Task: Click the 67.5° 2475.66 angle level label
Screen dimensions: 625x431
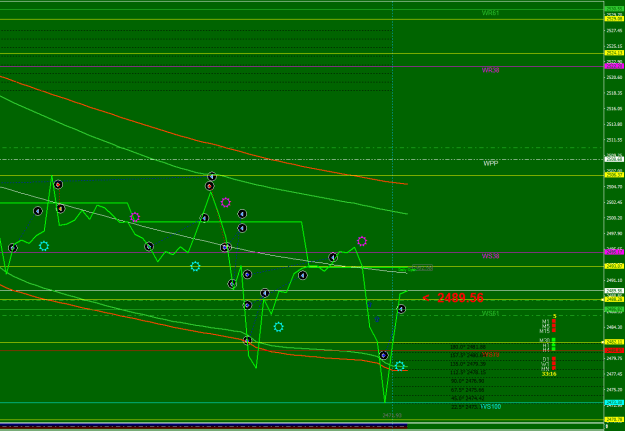Action: 467,390
